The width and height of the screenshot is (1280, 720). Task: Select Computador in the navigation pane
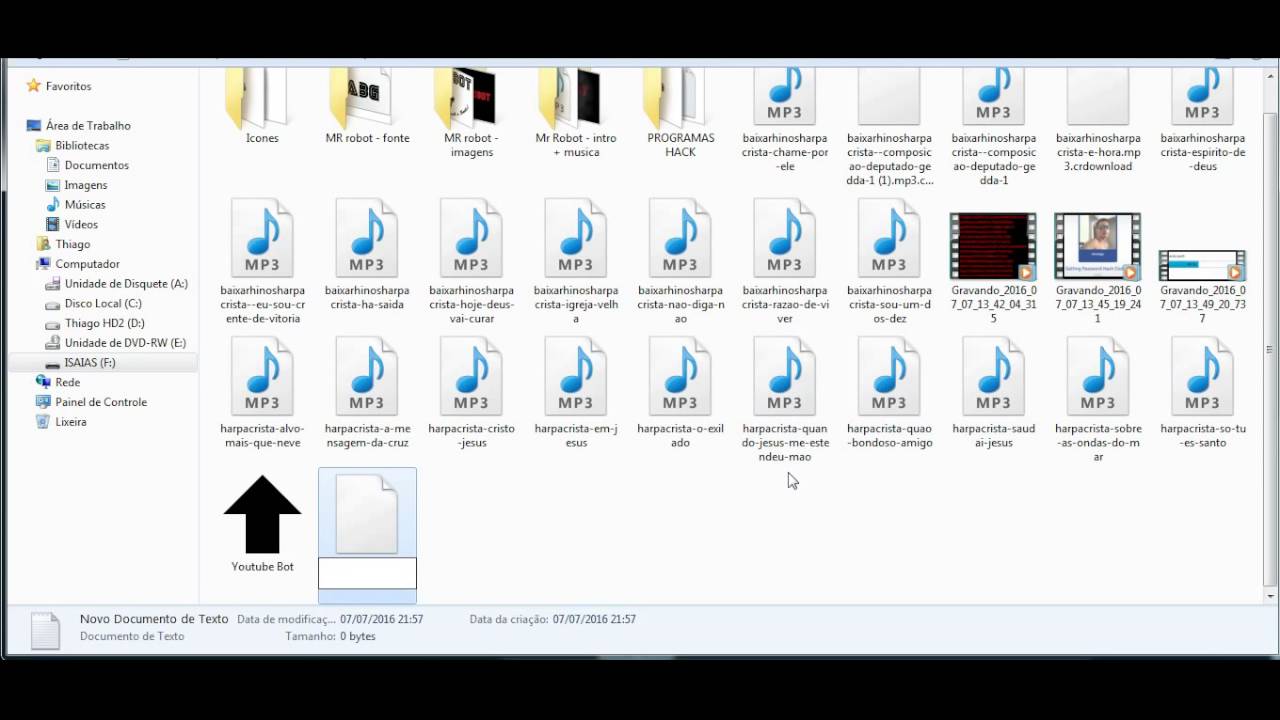pos(87,264)
